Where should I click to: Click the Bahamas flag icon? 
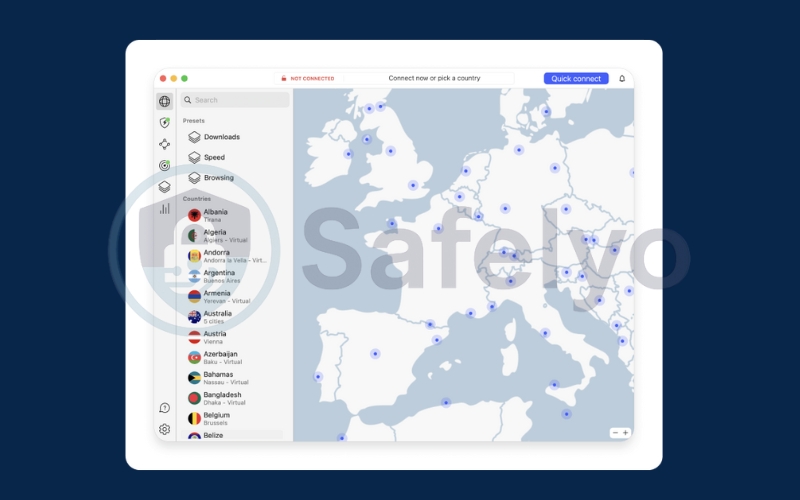coord(194,378)
